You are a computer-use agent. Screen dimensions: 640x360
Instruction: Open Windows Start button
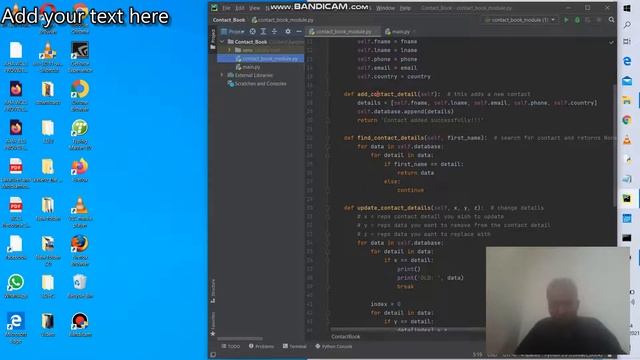[x=627, y=8]
